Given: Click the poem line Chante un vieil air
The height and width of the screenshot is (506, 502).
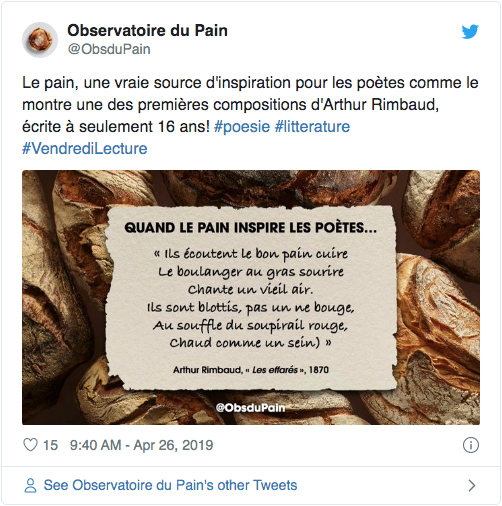Looking at the screenshot, I should (250, 289).
